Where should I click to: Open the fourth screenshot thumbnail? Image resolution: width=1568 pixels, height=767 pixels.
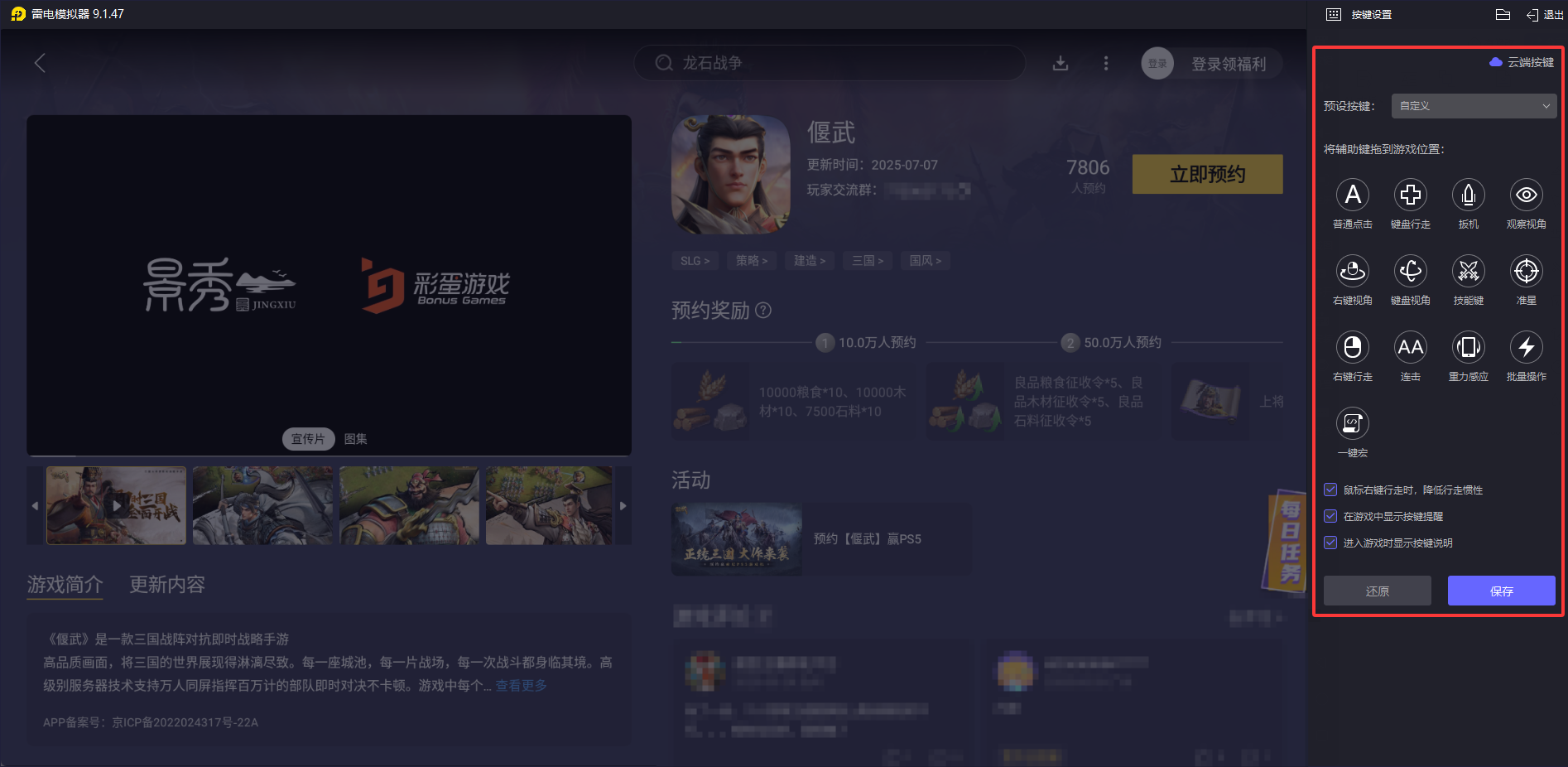pyautogui.click(x=549, y=505)
